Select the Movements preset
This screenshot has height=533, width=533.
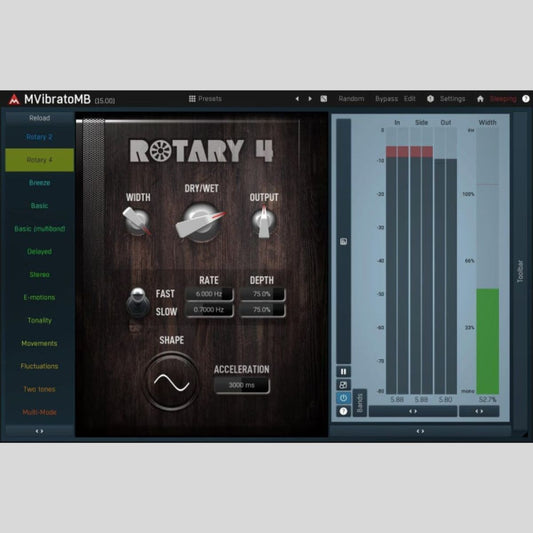[x=39, y=343]
